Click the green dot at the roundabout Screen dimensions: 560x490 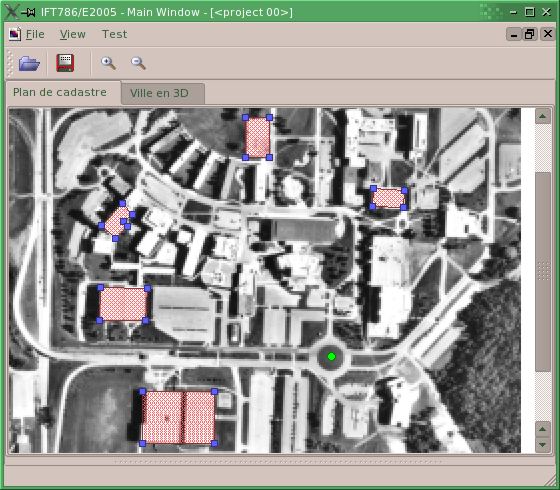pos(331,356)
